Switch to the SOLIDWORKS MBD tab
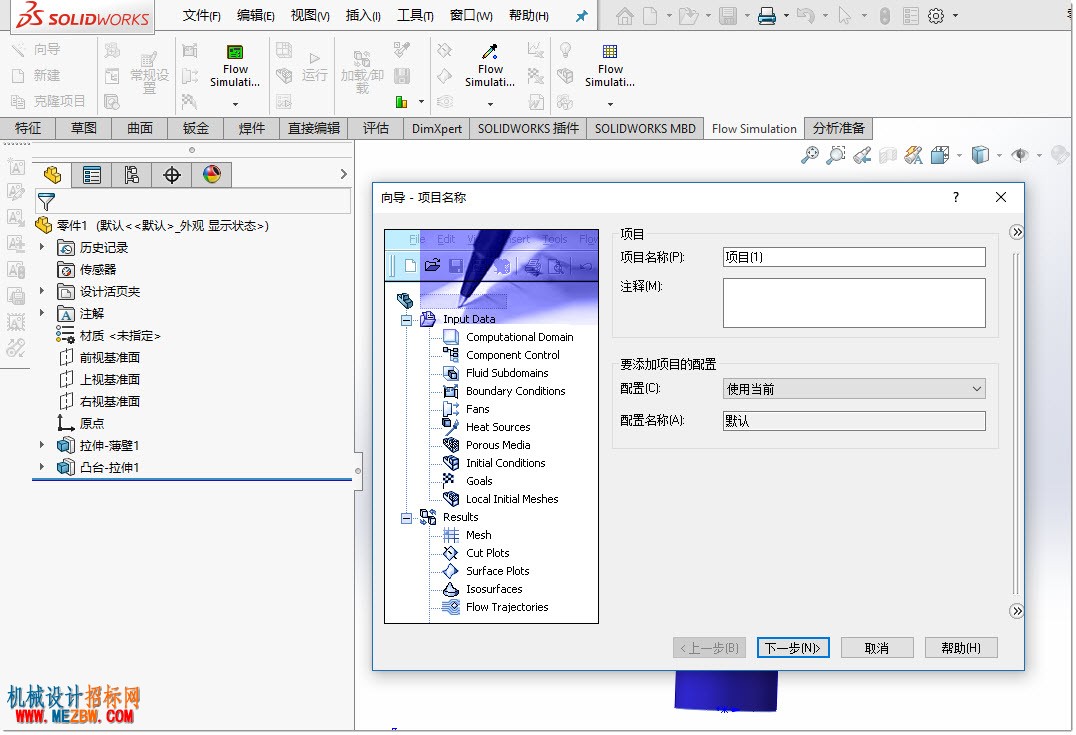1076x735 pixels. coord(645,128)
